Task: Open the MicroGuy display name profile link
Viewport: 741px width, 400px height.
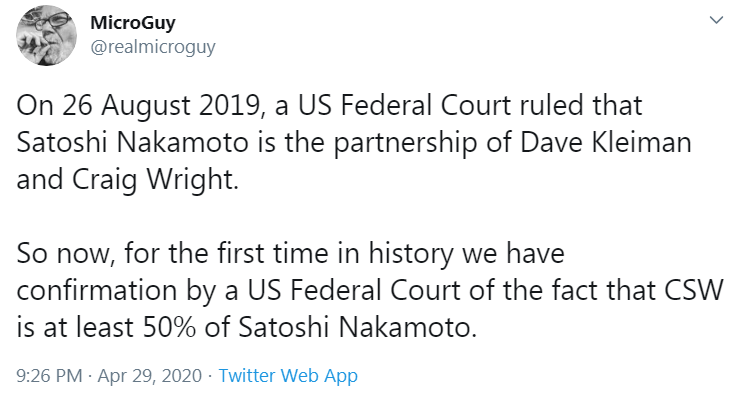Action: [x=133, y=22]
